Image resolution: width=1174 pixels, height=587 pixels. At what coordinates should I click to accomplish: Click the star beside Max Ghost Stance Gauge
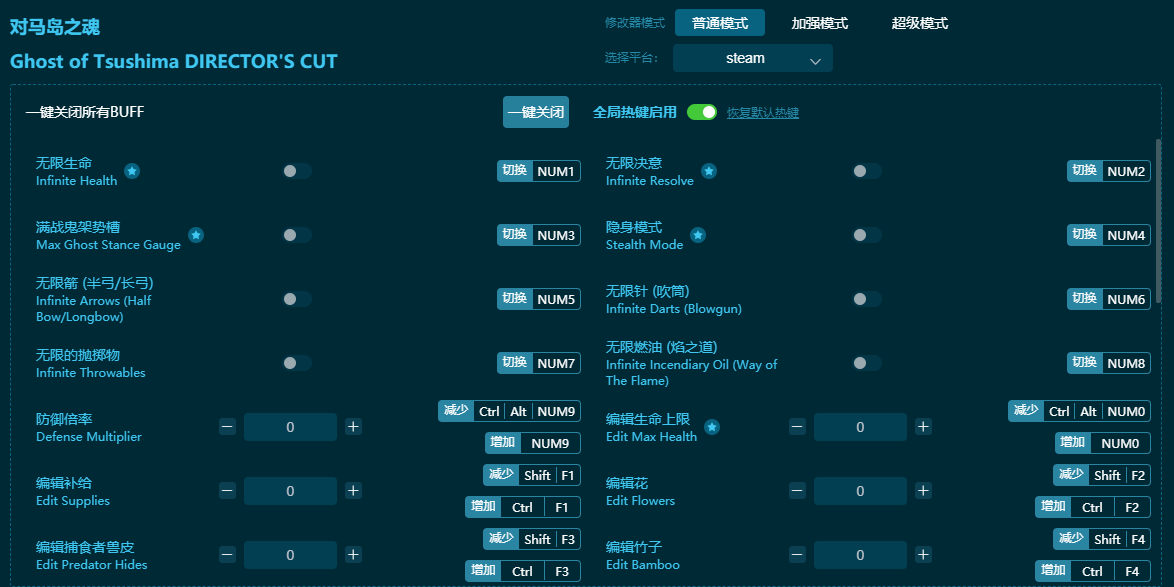(196, 235)
